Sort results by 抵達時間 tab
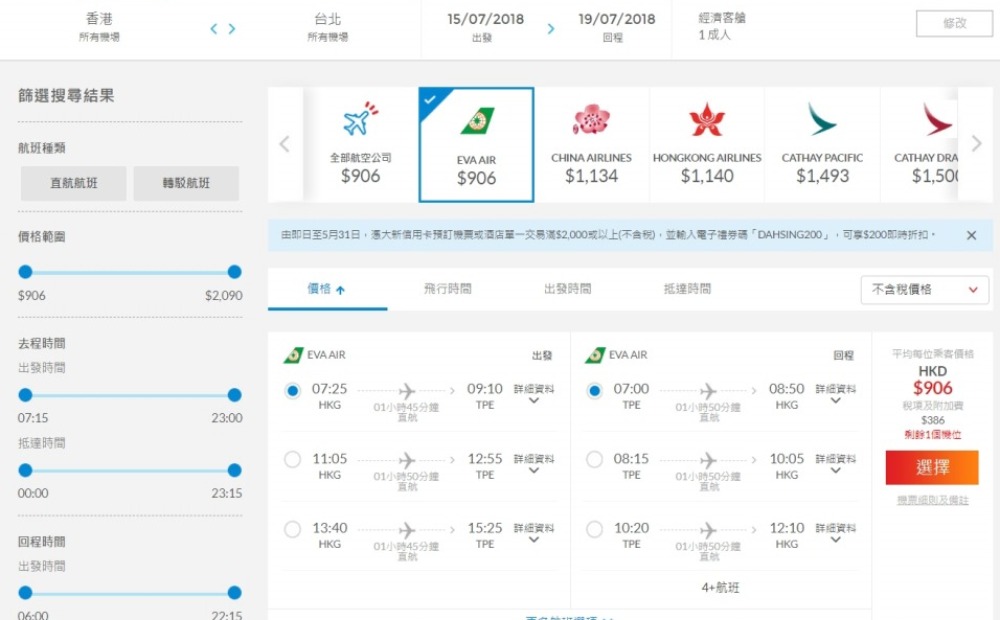This screenshot has width=1000, height=620. point(687,289)
